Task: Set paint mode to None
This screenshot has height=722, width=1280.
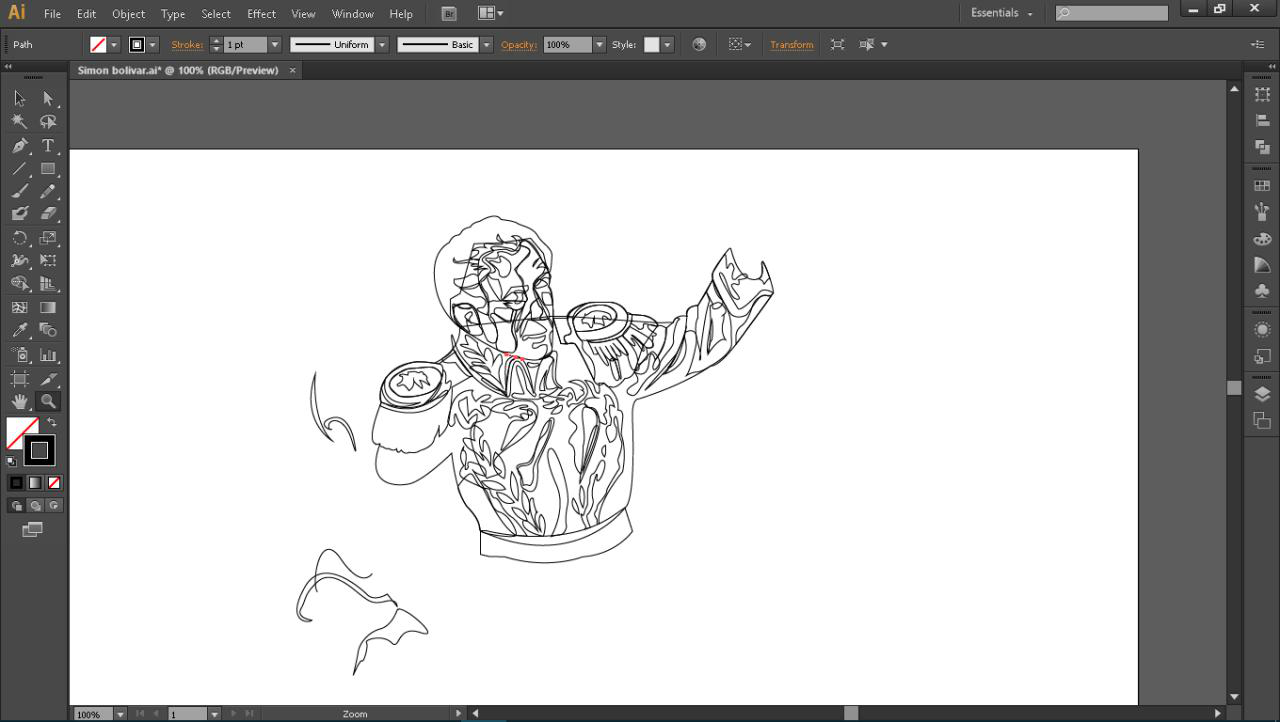Action: pyautogui.click(x=54, y=483)
